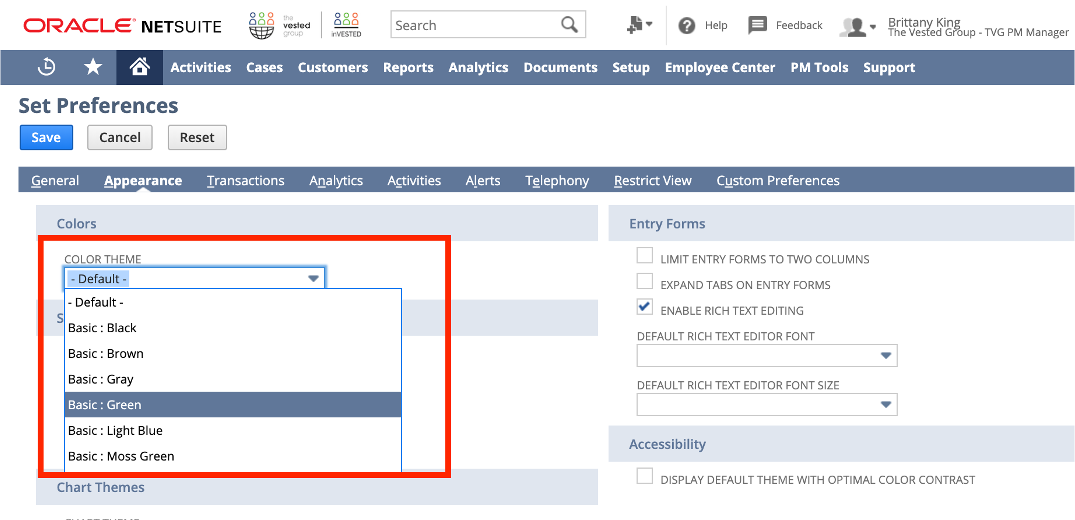
Task: Switch to the Transactions tab
Action: tap(246, 181)
